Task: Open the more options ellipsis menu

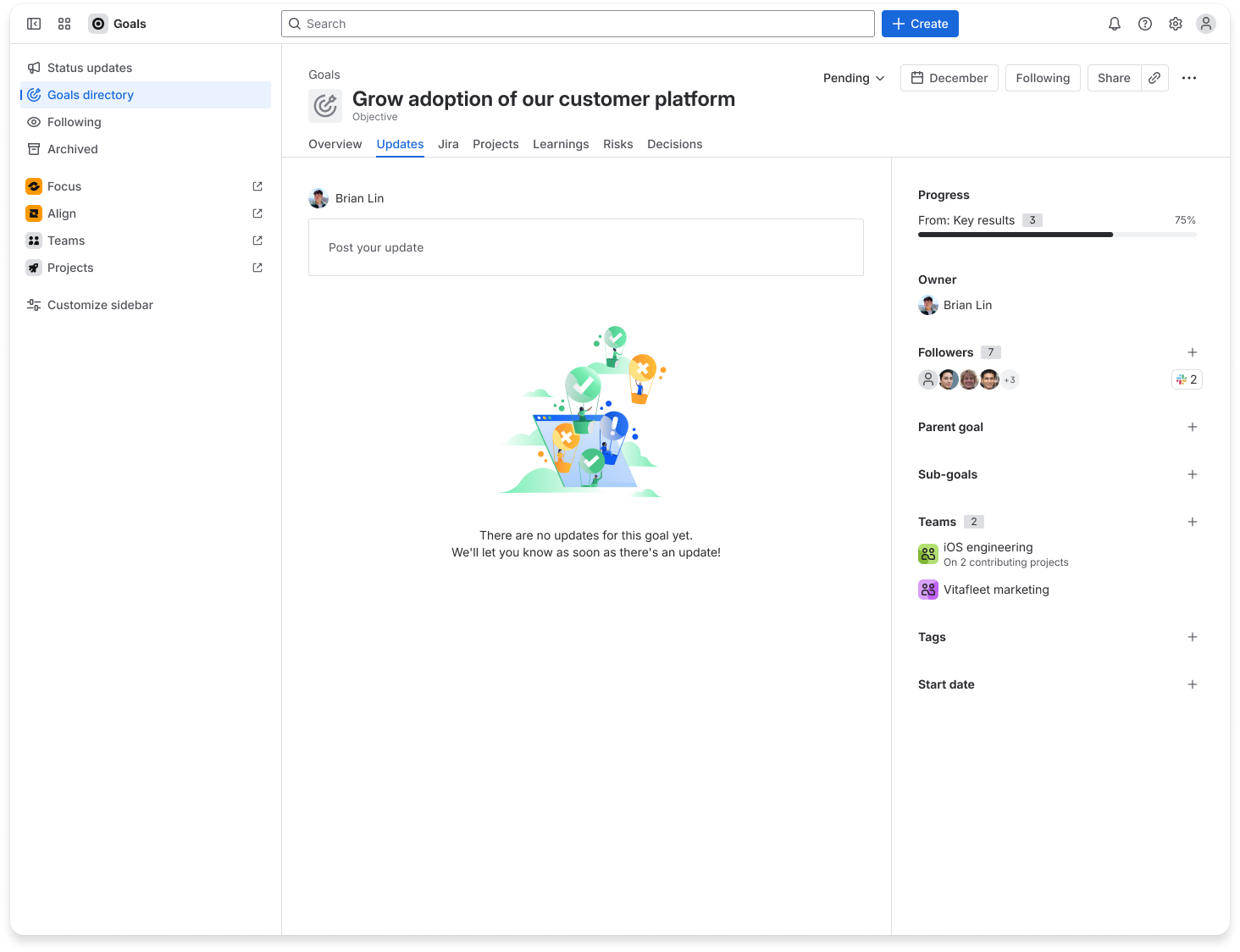Action: point(1188,77)
